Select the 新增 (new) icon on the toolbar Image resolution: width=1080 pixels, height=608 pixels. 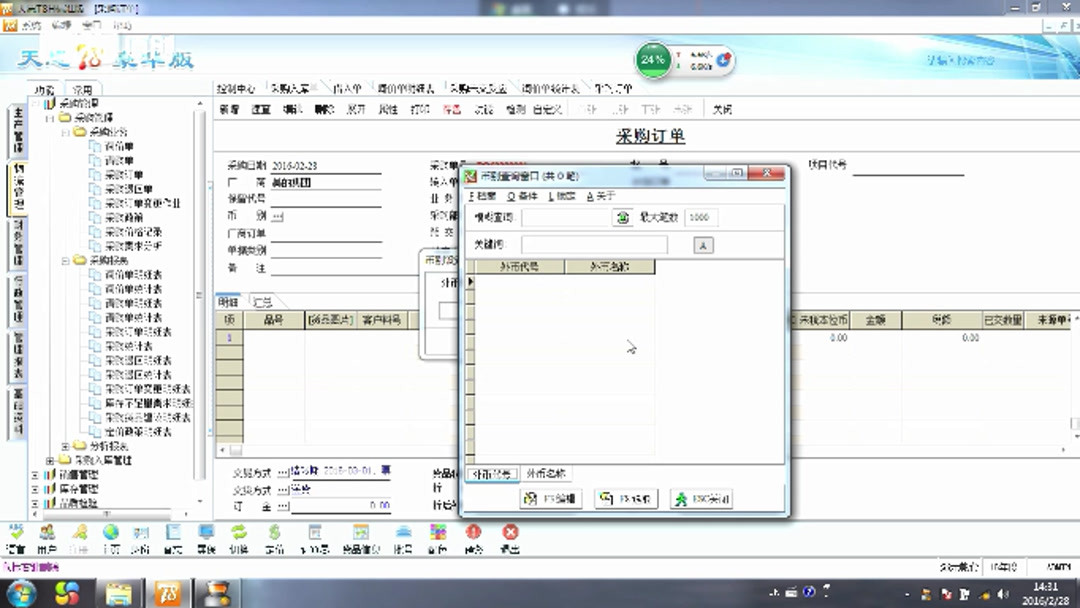click(x=228, y=110)
